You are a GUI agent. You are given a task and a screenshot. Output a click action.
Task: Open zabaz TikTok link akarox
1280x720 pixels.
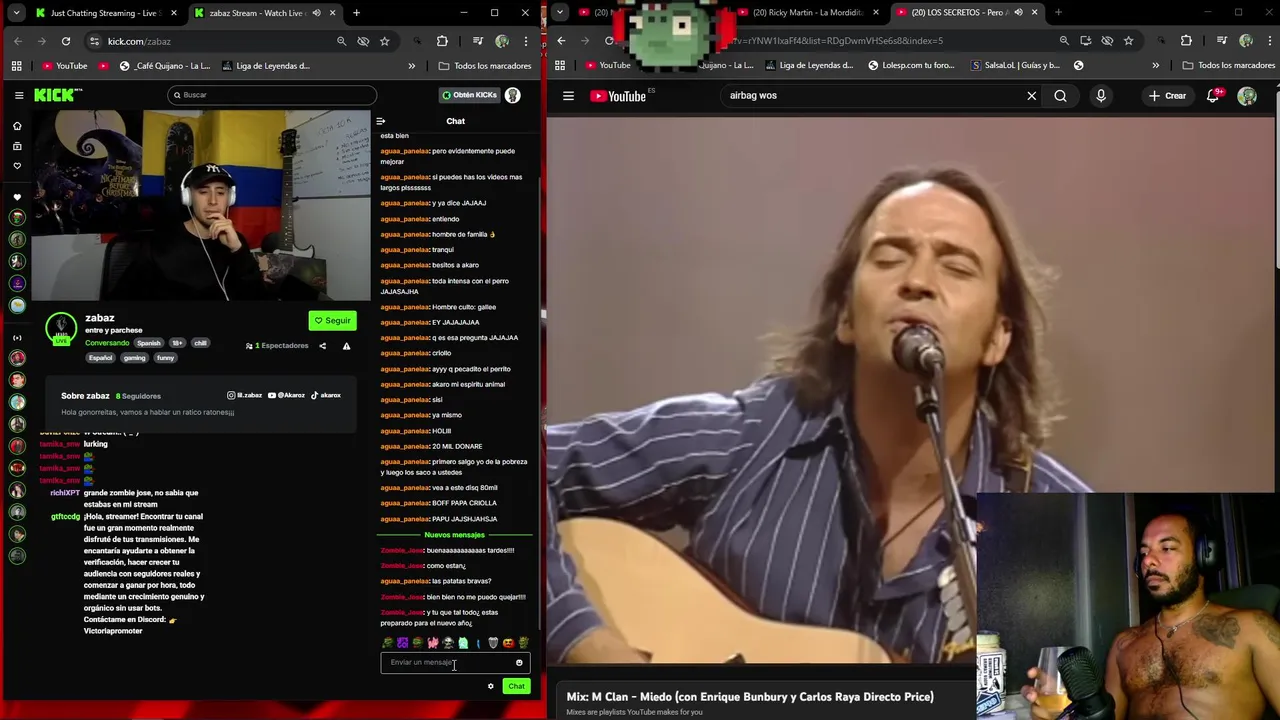click(326, 395)
